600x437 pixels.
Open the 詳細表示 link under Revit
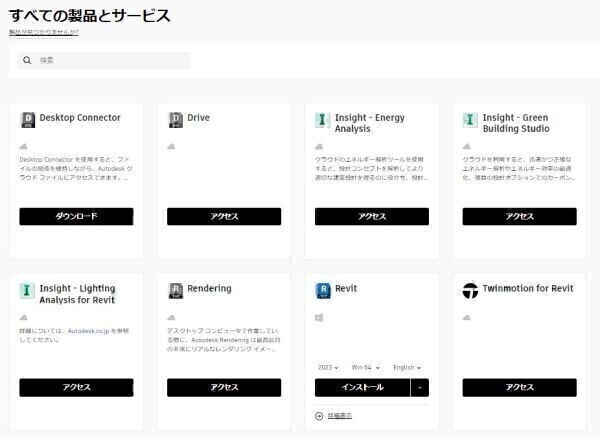click(340, 416)
